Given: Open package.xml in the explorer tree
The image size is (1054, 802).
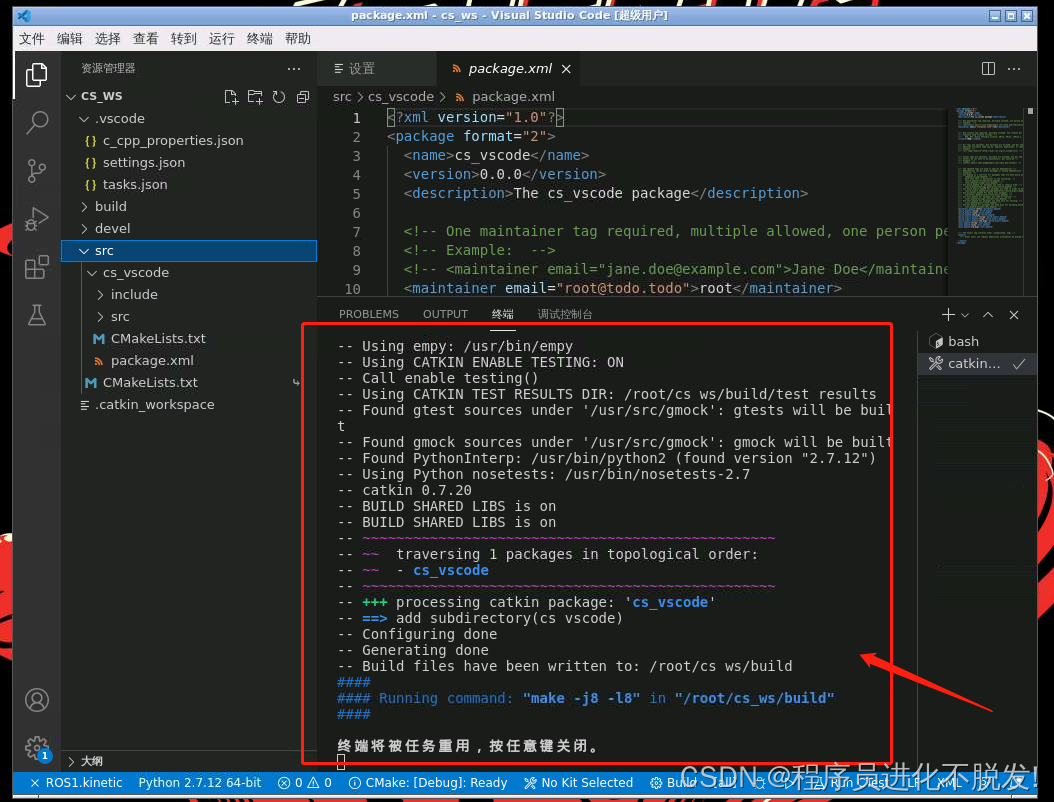Looking at the screenshot, I should coord(189,361).
